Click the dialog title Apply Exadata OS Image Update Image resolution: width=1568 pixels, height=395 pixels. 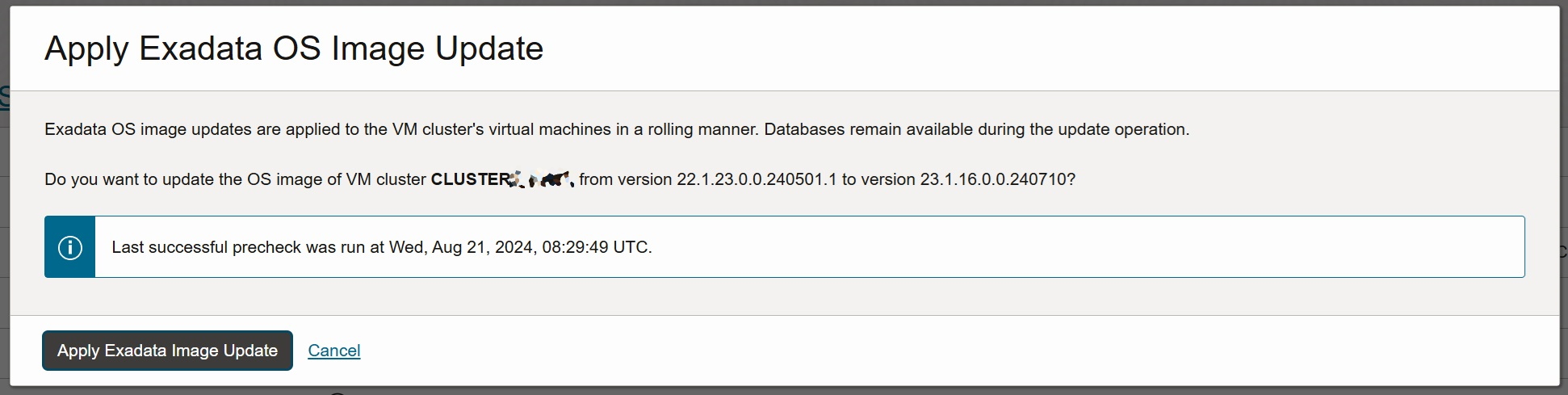tap(294, 48)
